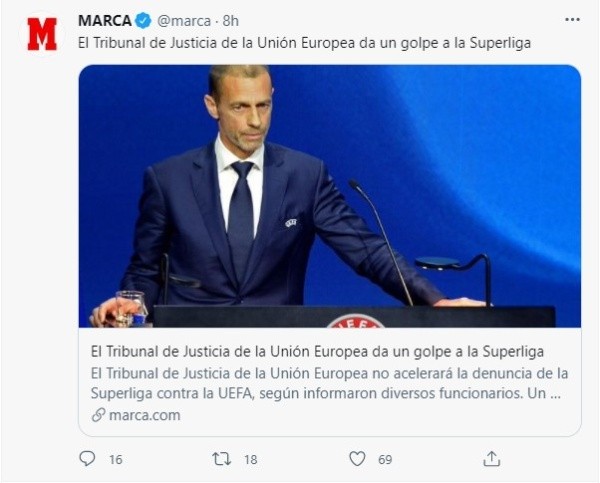Click the MARCA profile avatar logo

42,33
